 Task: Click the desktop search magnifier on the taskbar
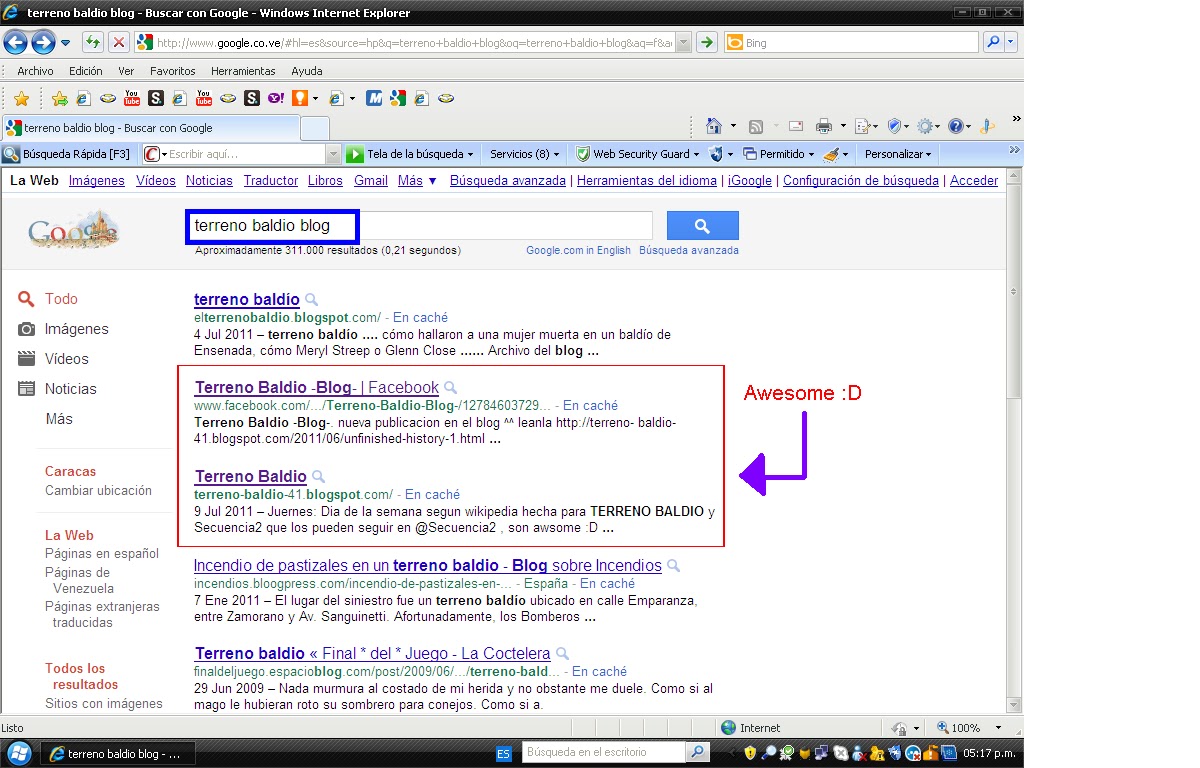click(x=699, y=752)
